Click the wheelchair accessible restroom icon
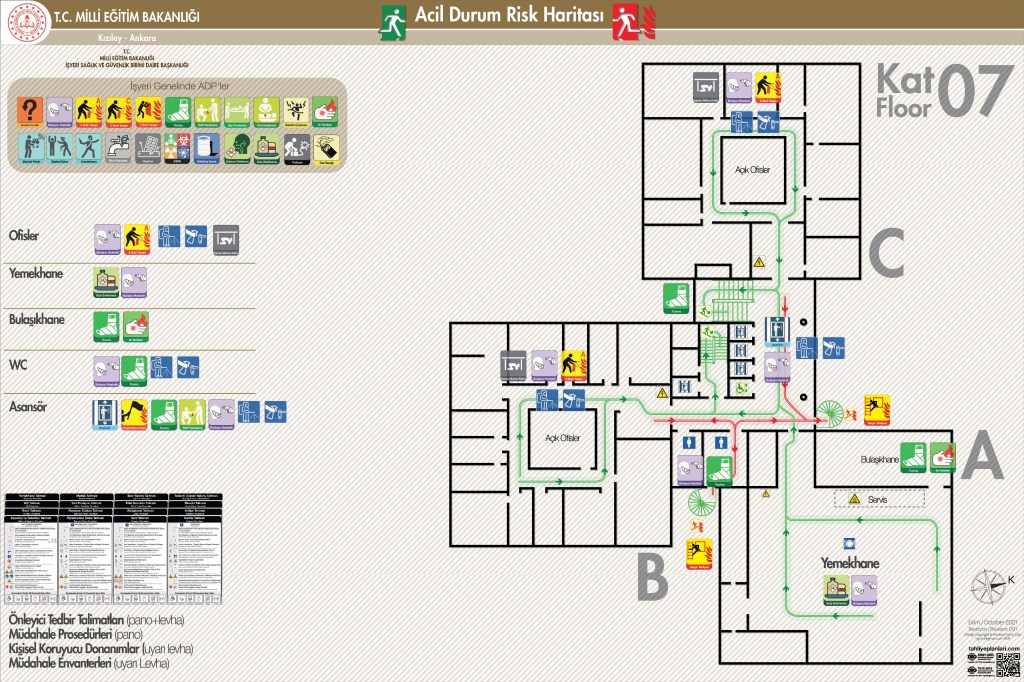The height and width of the screenshot is (682, 1024). tap(739, 388)
